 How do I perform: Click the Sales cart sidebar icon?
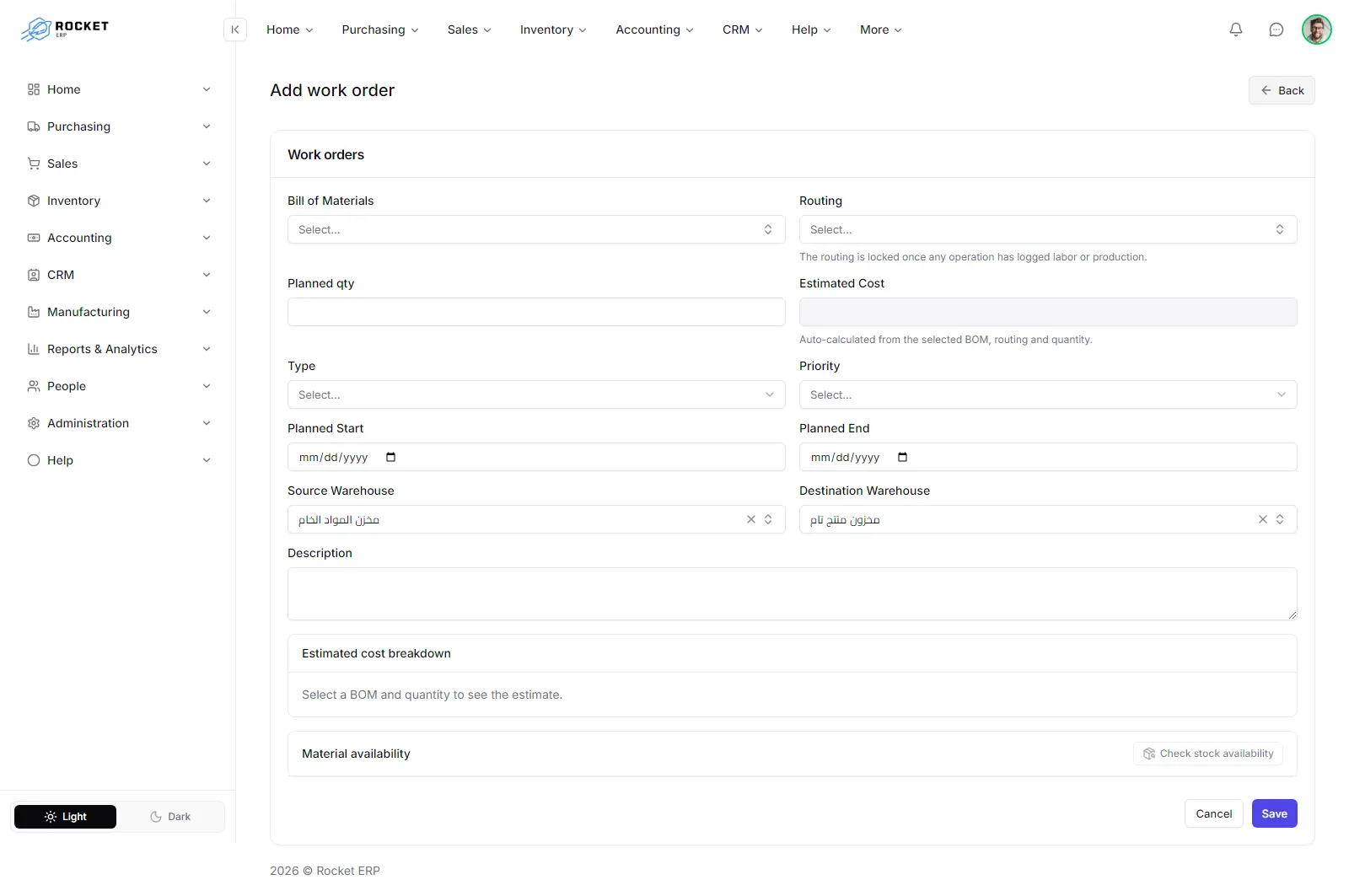coord(34,164)
